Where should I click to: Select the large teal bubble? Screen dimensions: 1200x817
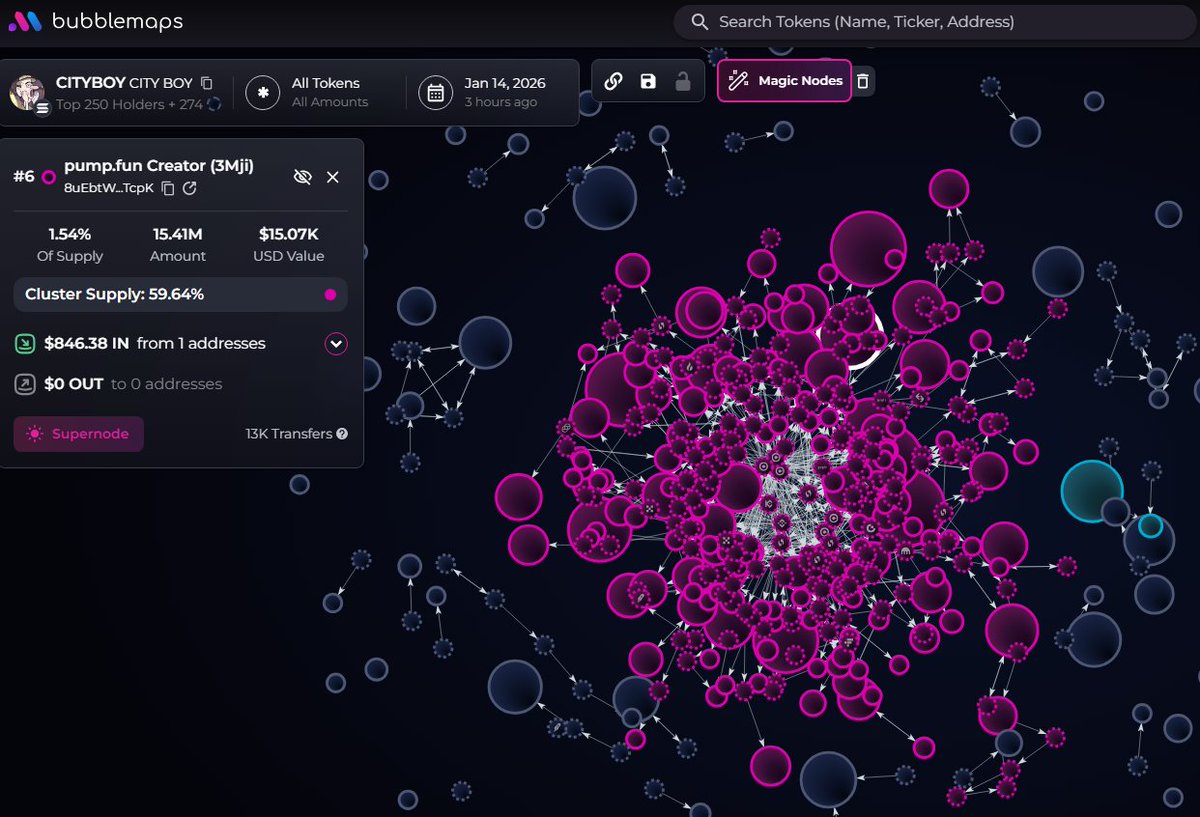coord(1092,491)
